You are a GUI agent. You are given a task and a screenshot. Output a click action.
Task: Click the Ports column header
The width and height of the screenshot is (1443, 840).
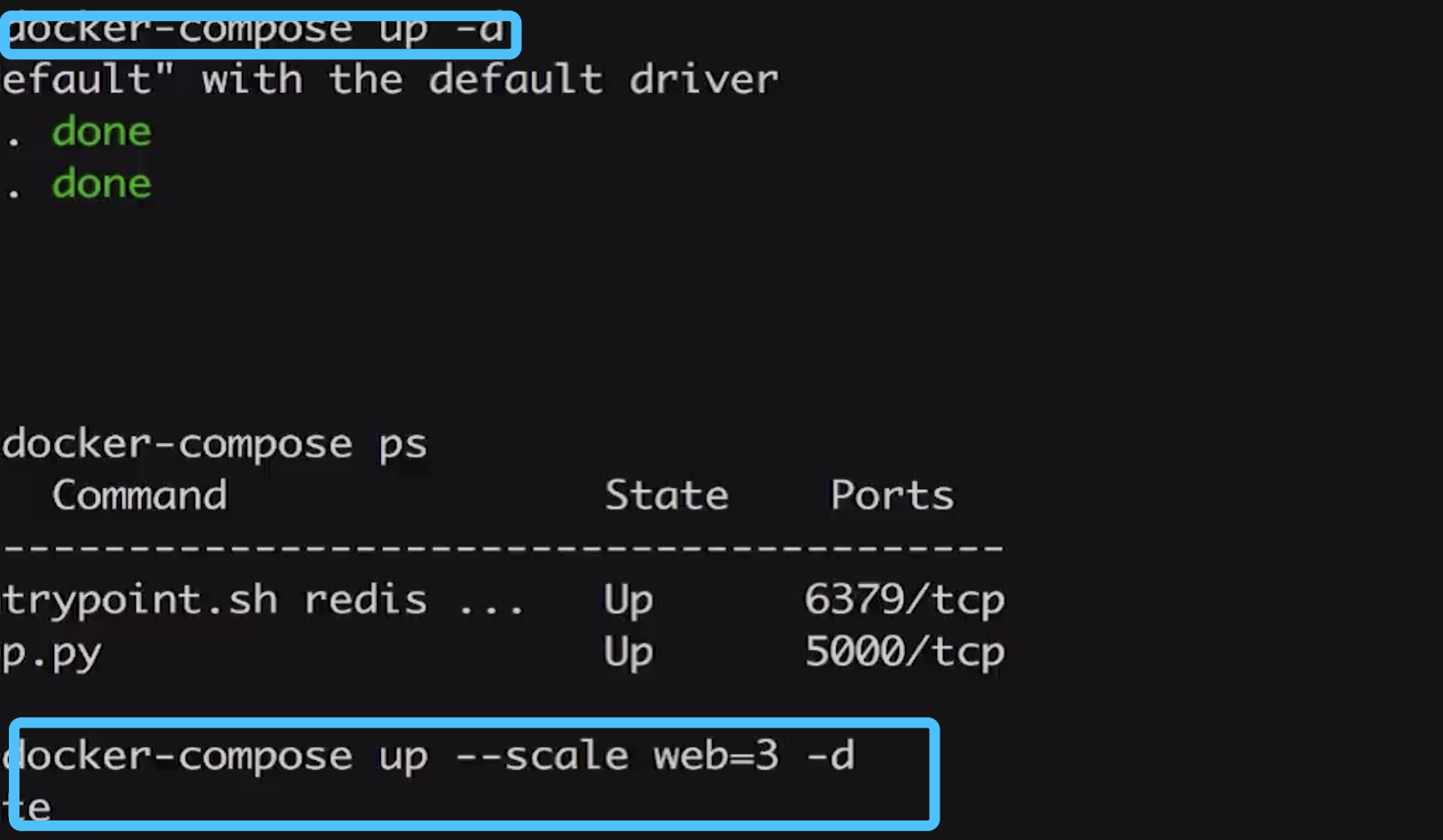coord(892,494)
